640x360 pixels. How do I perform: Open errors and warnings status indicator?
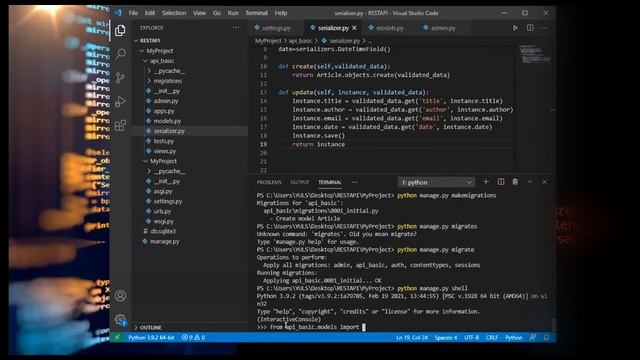(193, 338)
